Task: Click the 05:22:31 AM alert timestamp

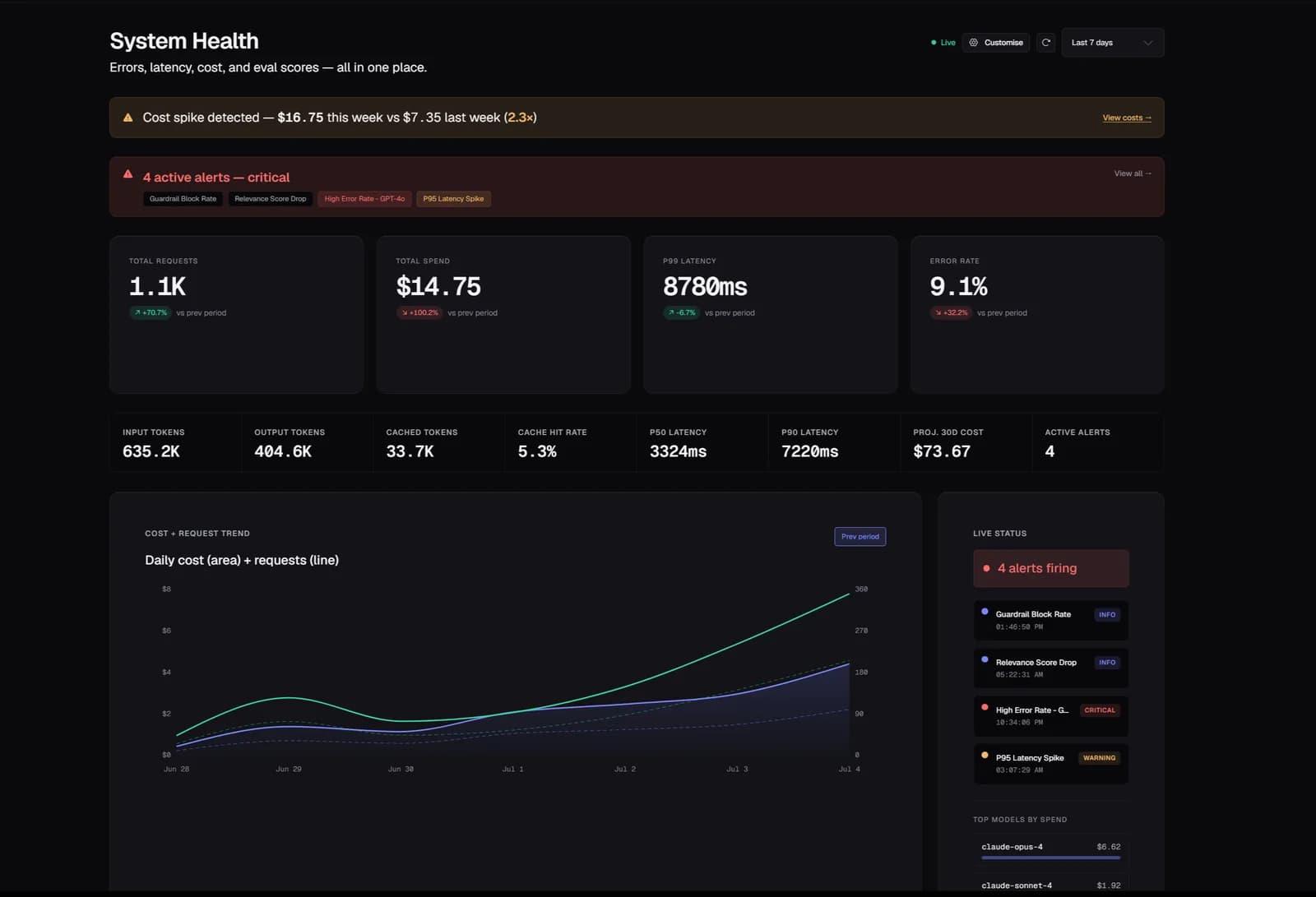Action: 1019,675
